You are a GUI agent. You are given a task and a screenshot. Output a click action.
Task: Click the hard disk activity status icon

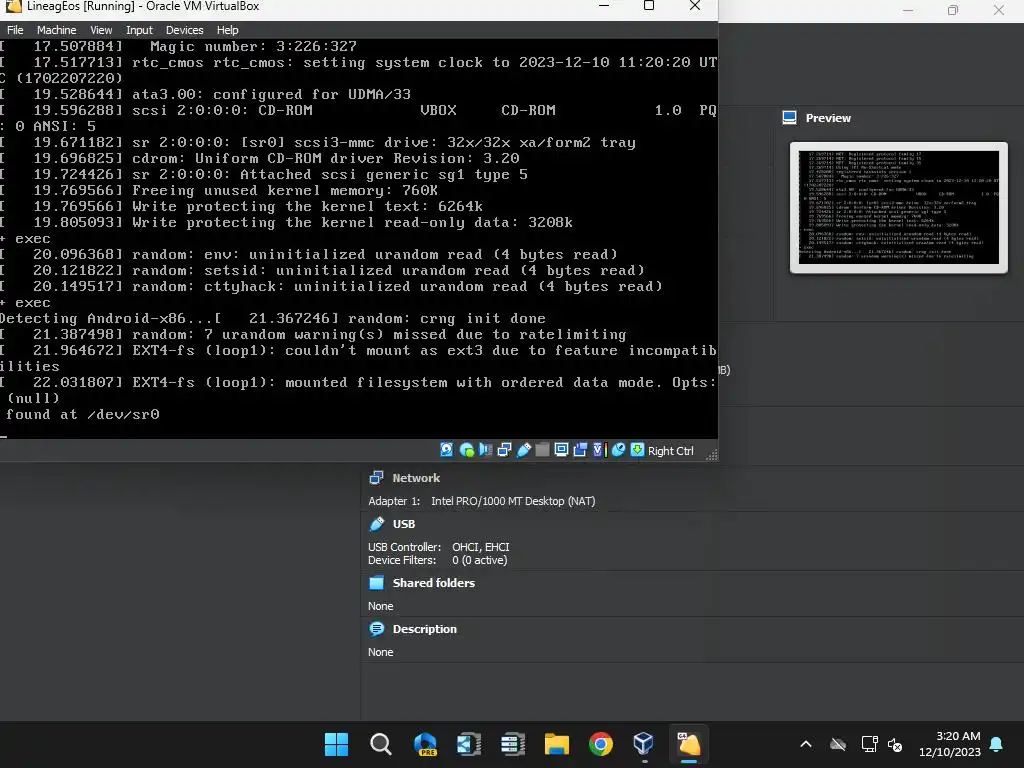447,449
